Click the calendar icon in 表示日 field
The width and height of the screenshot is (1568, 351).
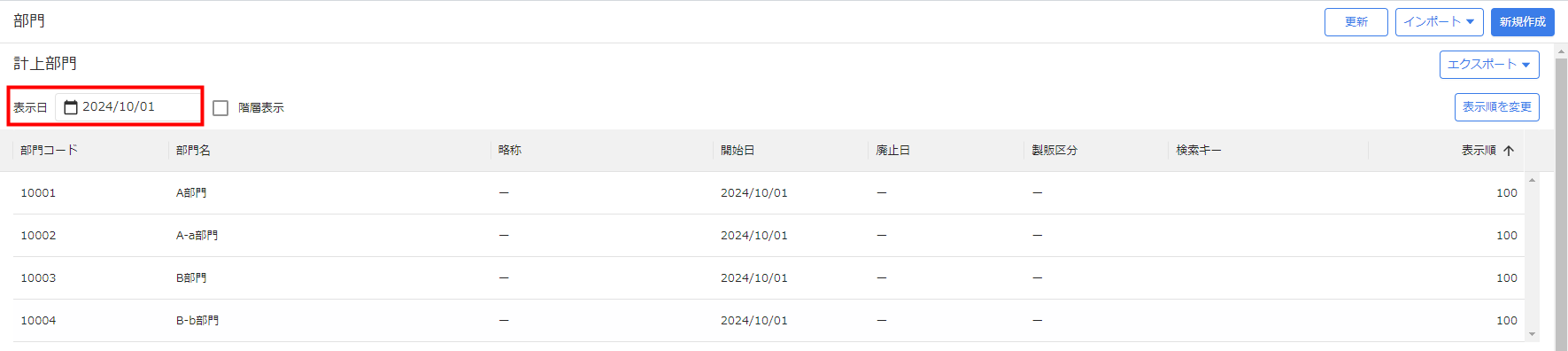(x=71, y=107)
